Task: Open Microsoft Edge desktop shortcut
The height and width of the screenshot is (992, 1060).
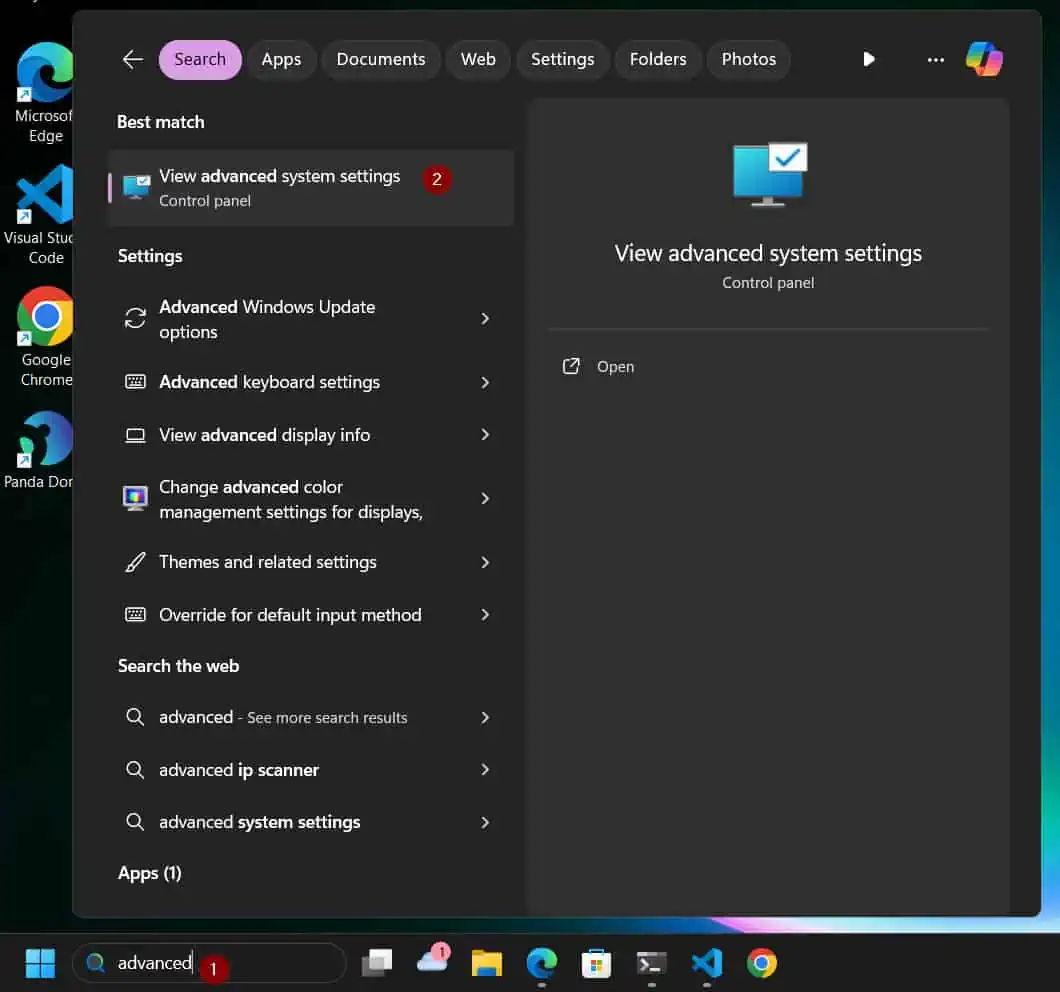Action: pos(44,93)
